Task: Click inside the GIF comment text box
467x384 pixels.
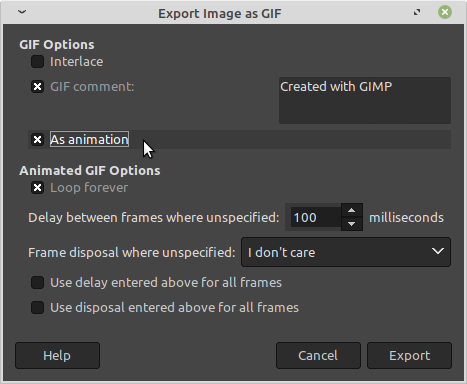Action: click(365, 100)
